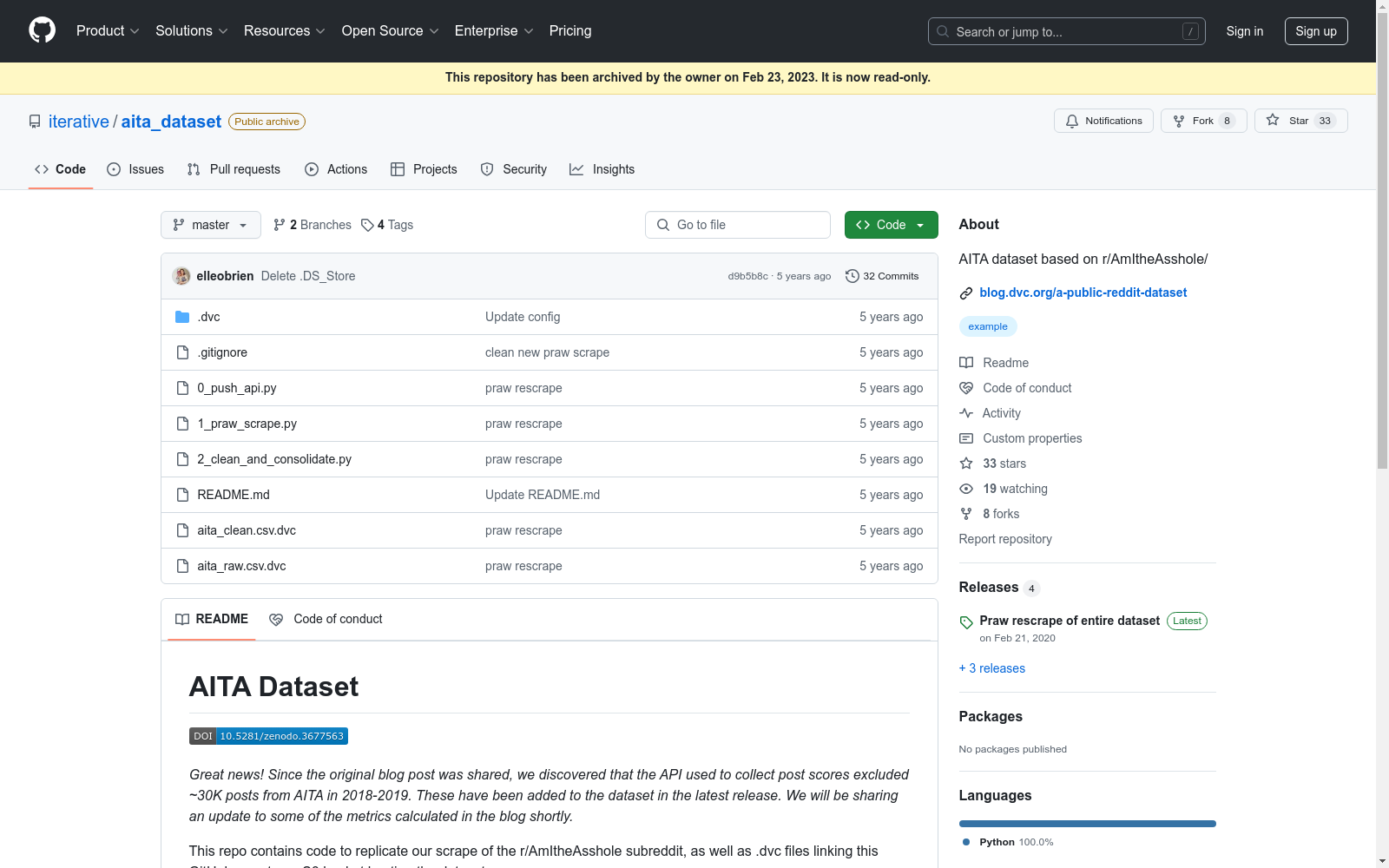Click the Go to file input

(738, 225)
